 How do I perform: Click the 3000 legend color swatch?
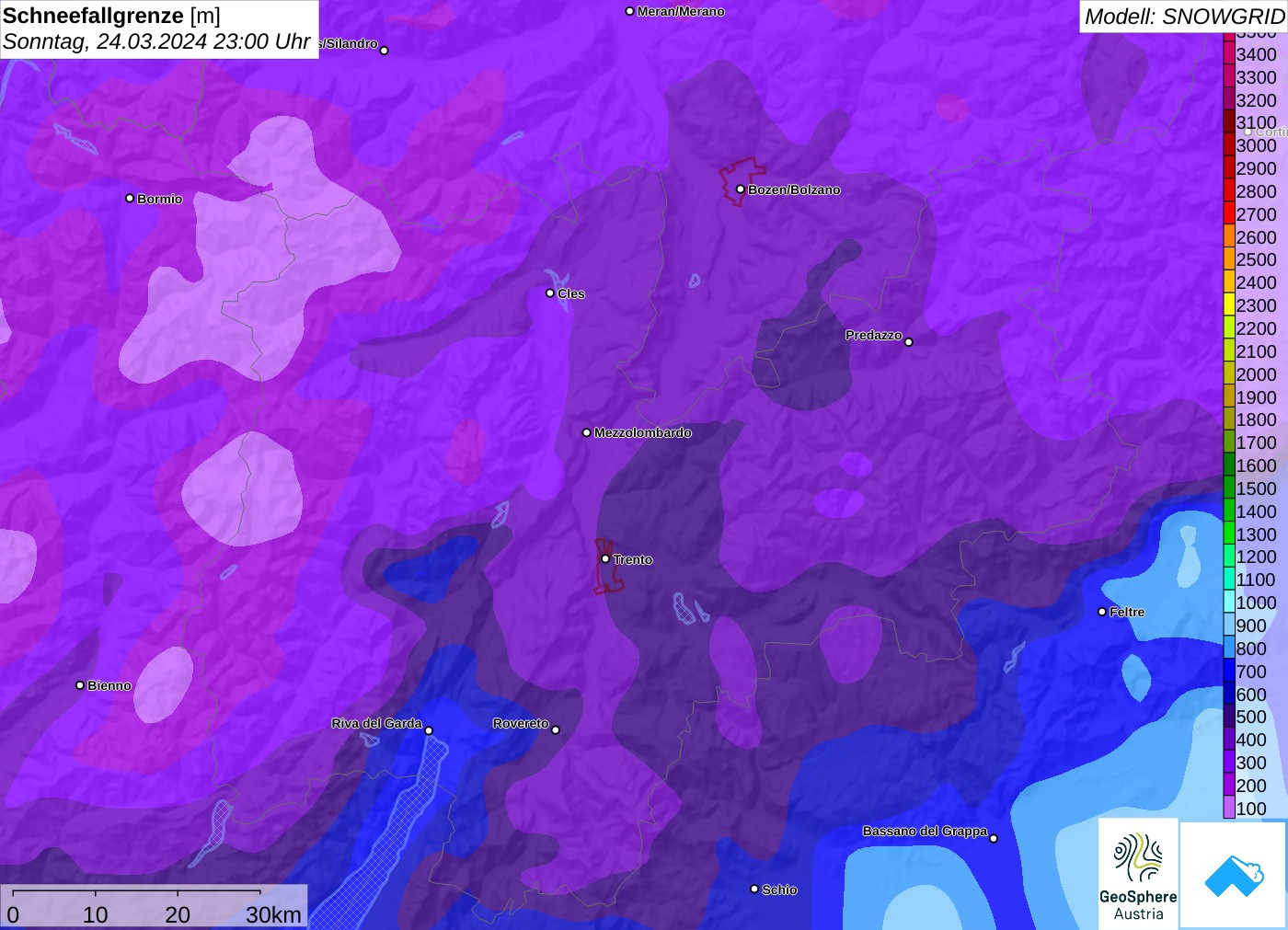pyautogui.click(x=1229, y=145)
